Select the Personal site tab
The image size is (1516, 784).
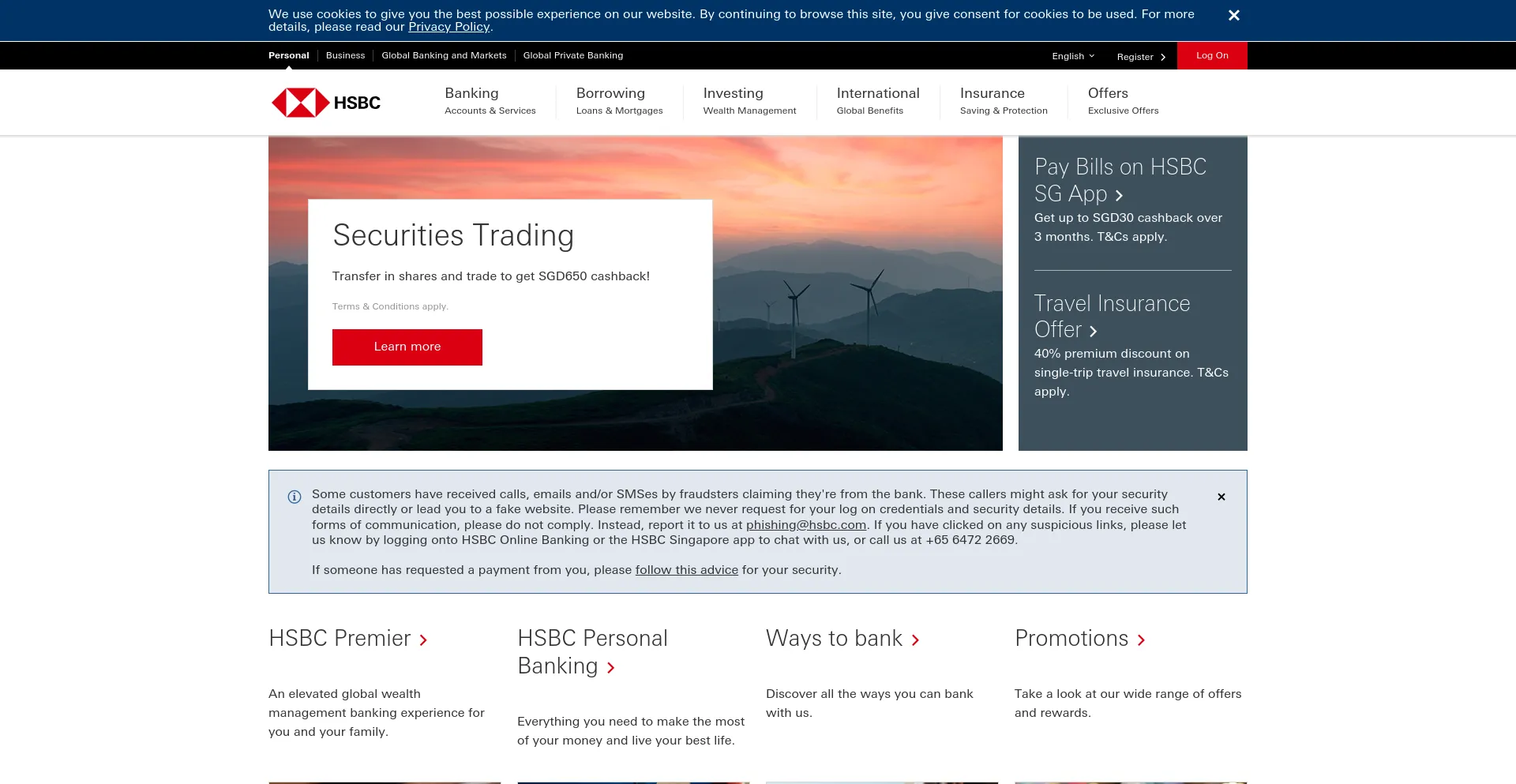point(288,55)
